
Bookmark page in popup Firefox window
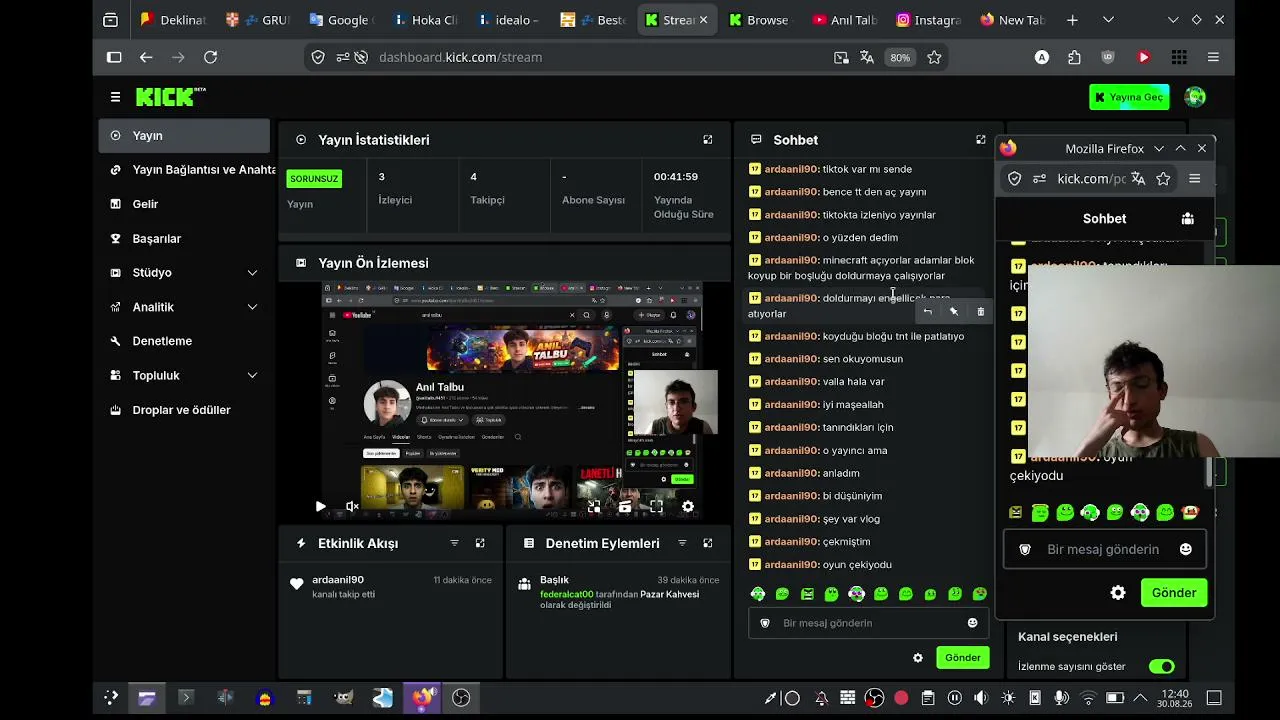tap(1163, 179)
